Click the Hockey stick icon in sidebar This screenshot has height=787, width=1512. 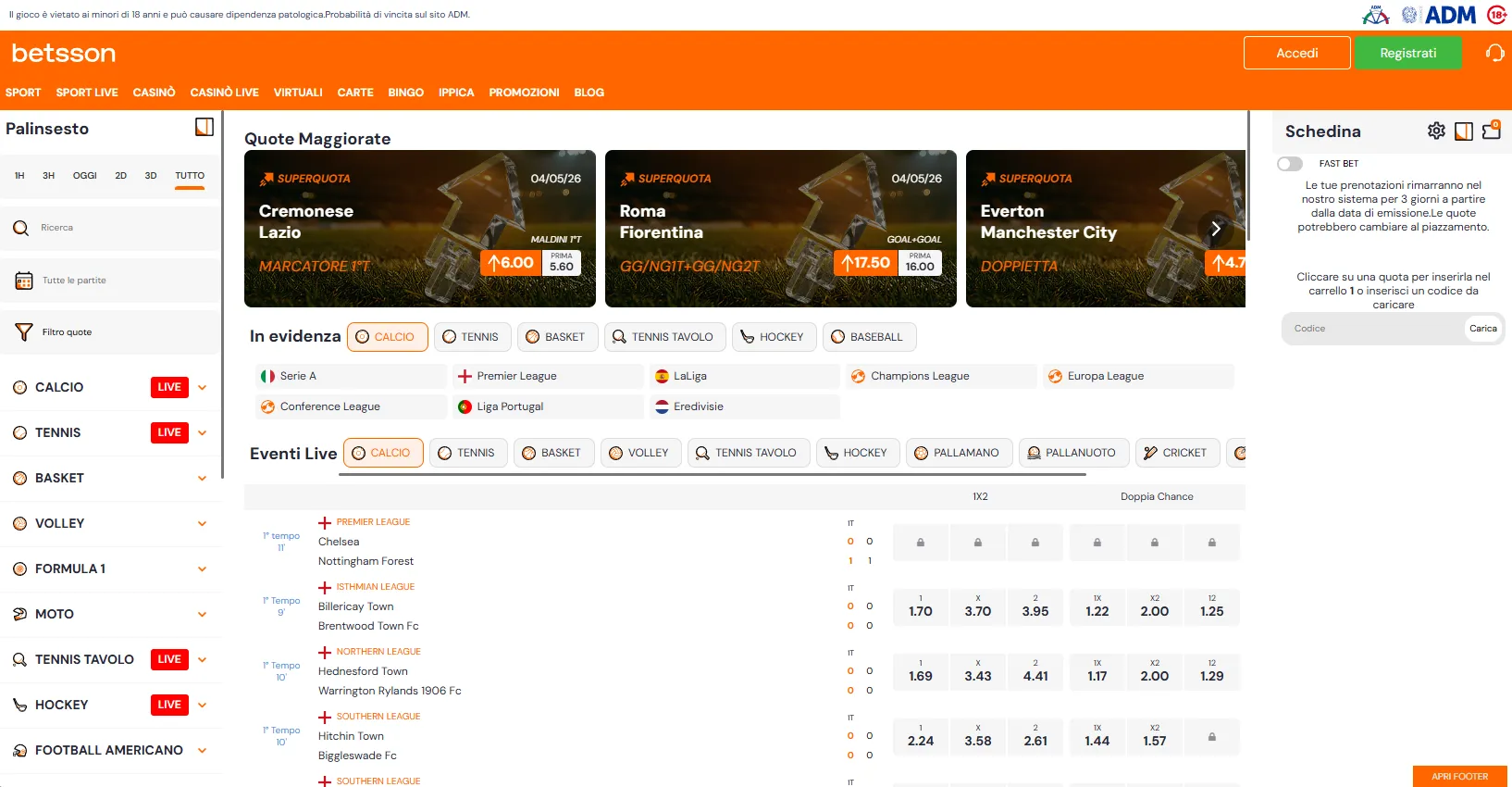pyautogui.click(x=19, y=705)
